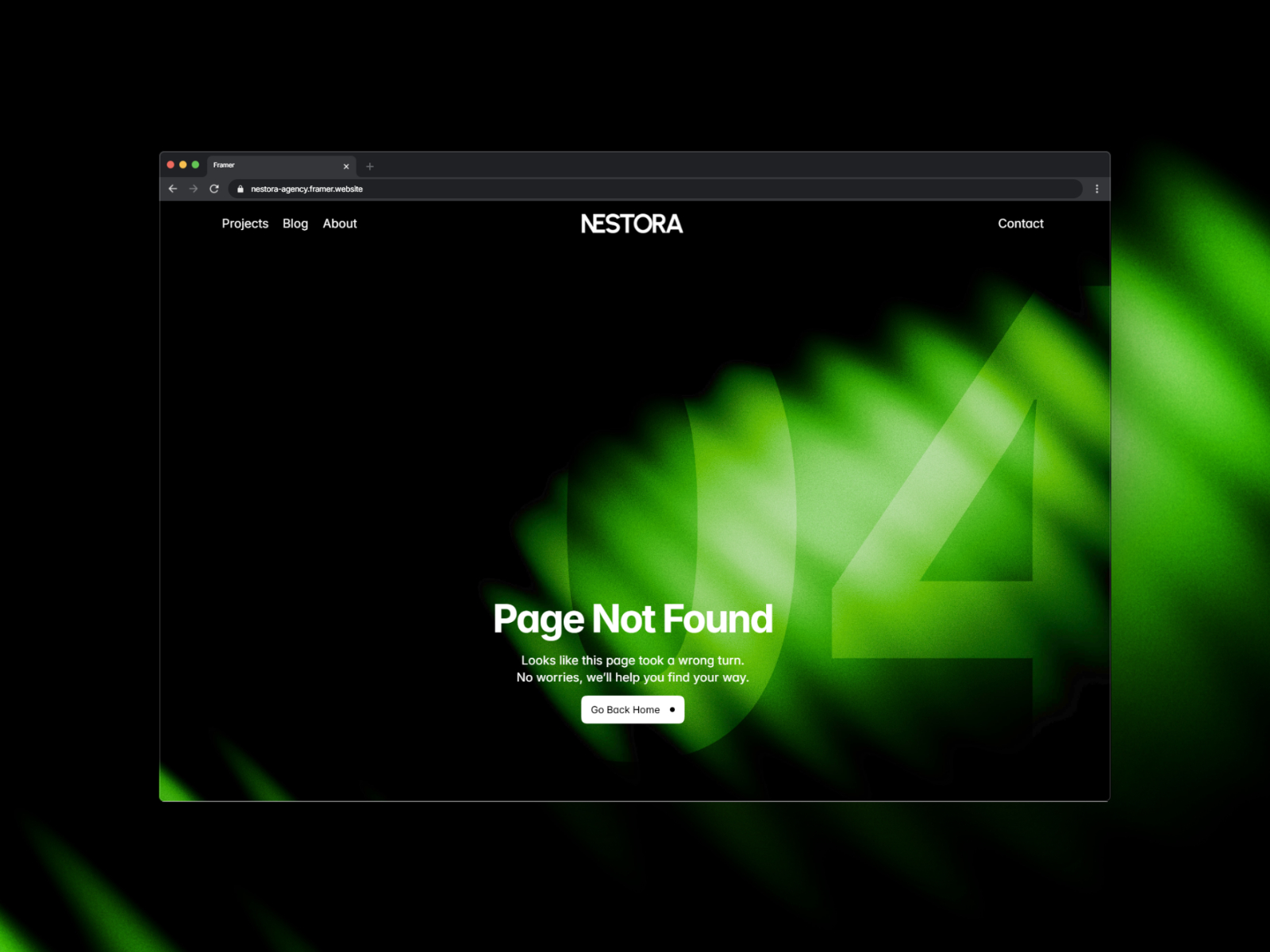Image resolution: width=1270 pixels, height=952 pixels.
Task: Open a new tab with the plus icon
Action: point(370,167)
